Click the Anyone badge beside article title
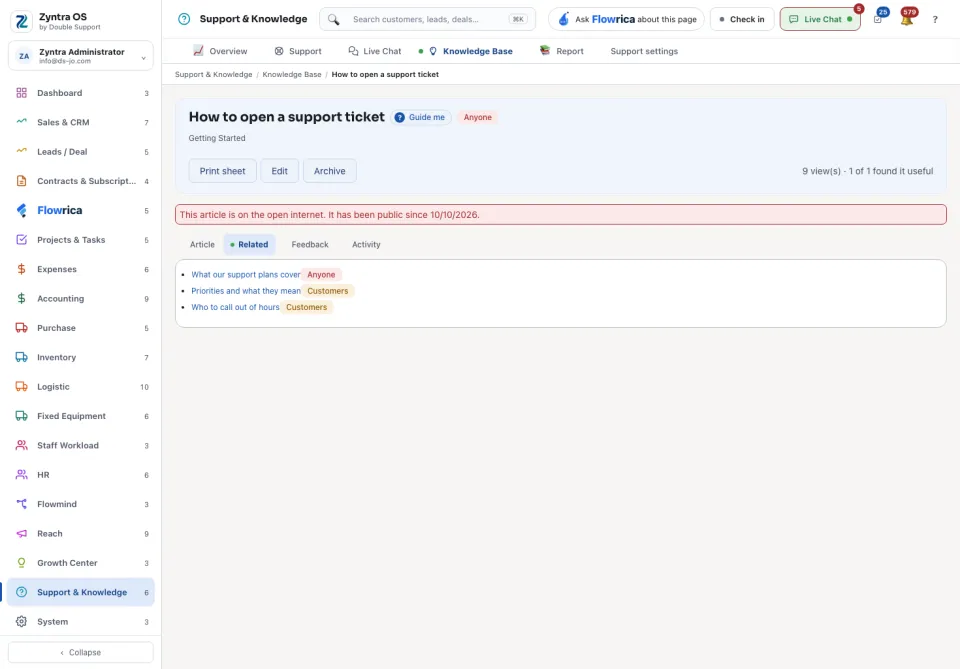The width and height of the screenshot is (960, 669). coord(478,118)
